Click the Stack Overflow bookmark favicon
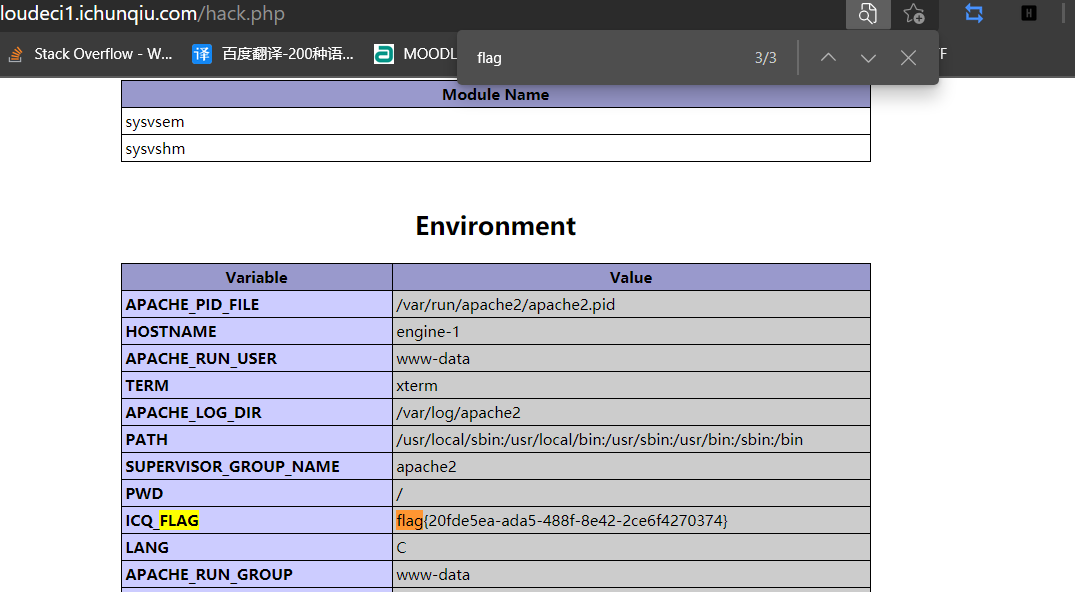 click(16, 54)
